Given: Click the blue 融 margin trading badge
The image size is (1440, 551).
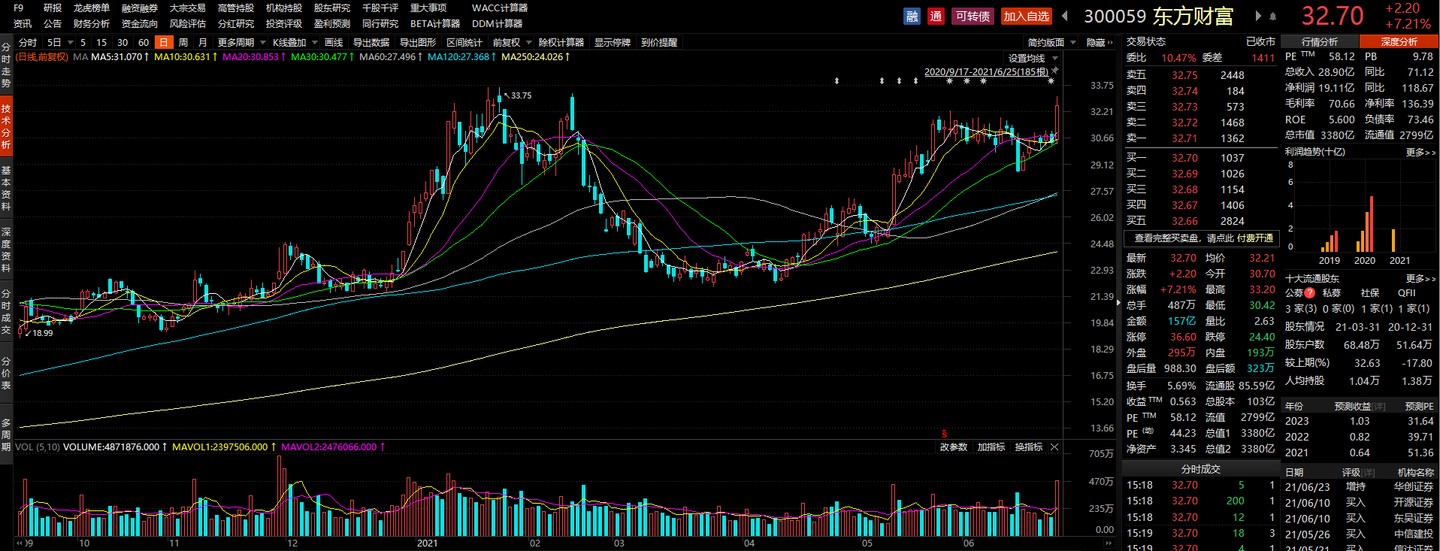Looking at the screenshot, I should [912, 15].
